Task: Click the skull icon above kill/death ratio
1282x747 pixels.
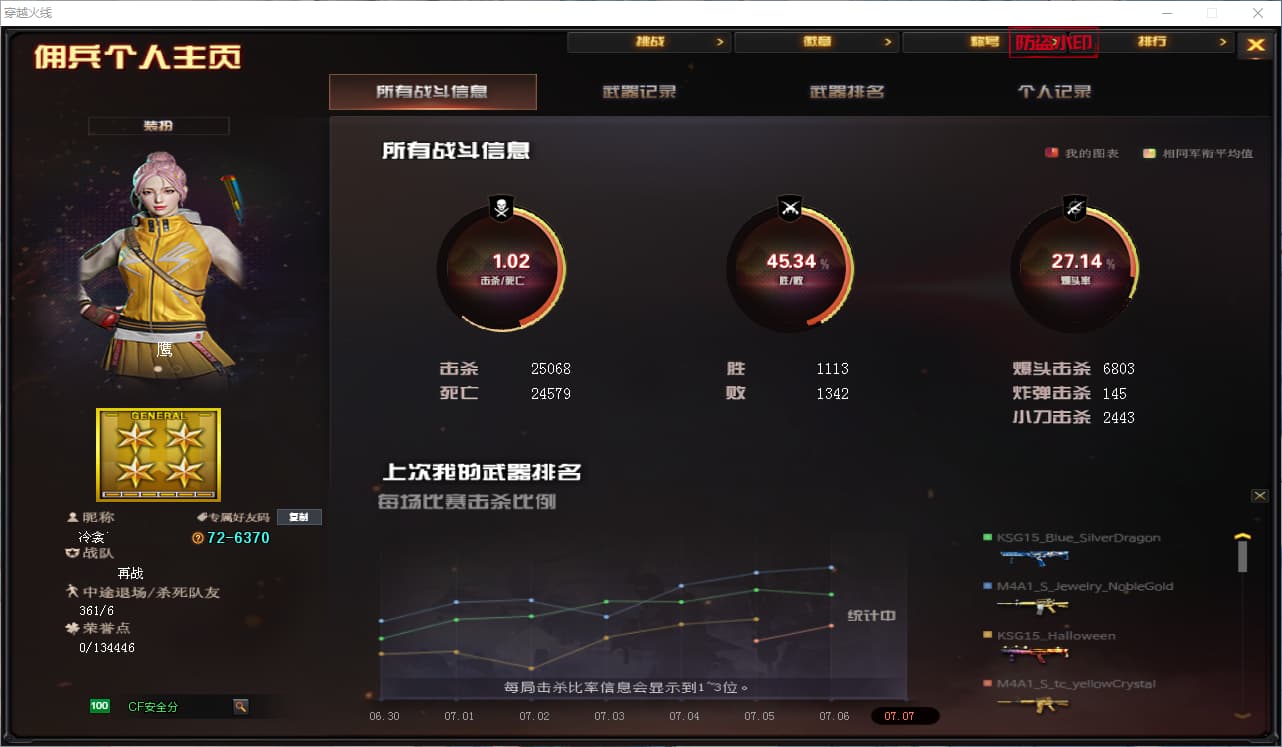Action: pos(501,208)
